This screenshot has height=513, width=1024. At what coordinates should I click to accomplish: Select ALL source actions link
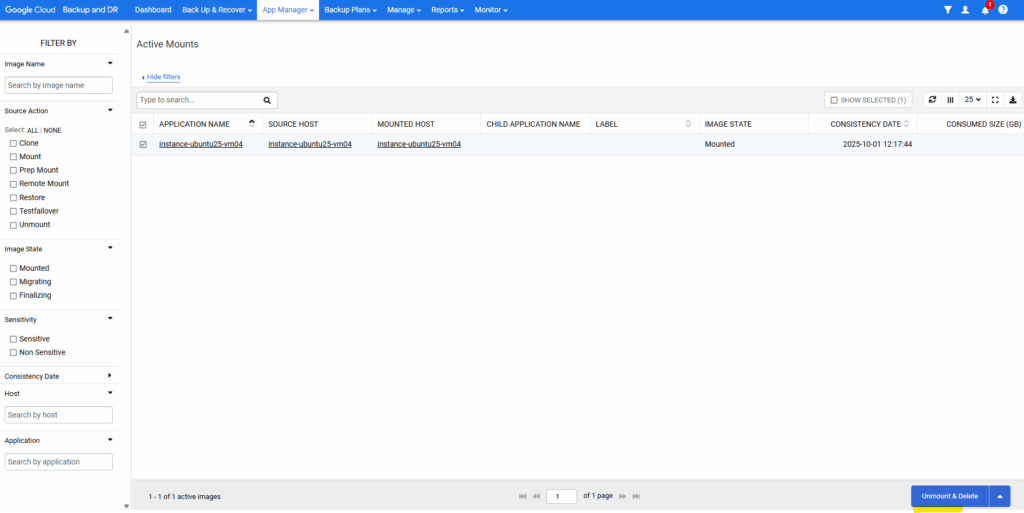click(x=32, y=131)
